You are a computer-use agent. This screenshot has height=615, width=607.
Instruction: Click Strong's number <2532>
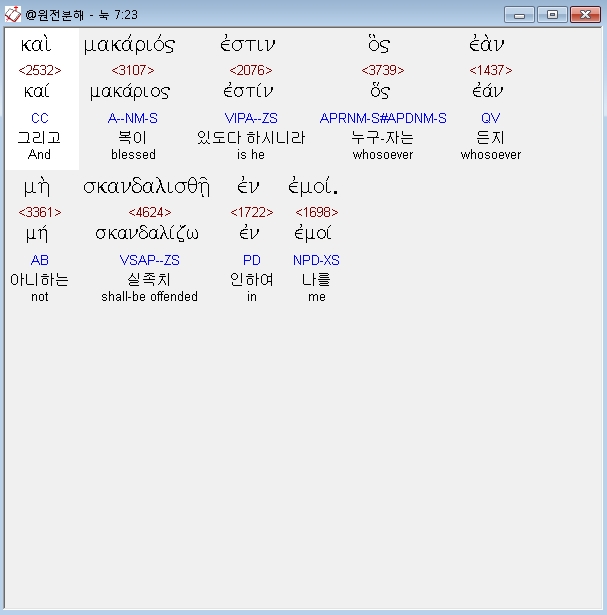(40, 70)
